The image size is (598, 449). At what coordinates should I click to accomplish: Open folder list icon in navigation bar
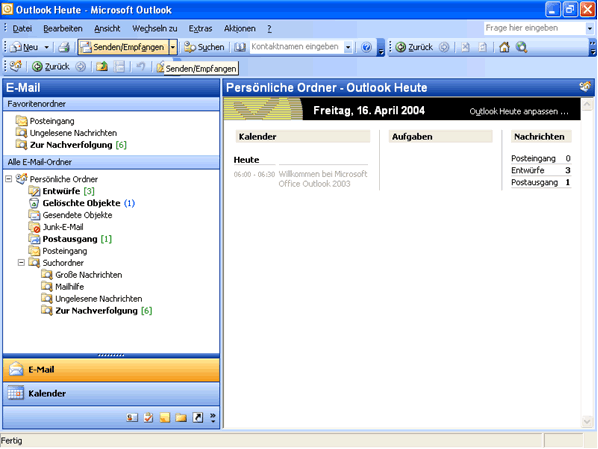[x=181, y=418]
